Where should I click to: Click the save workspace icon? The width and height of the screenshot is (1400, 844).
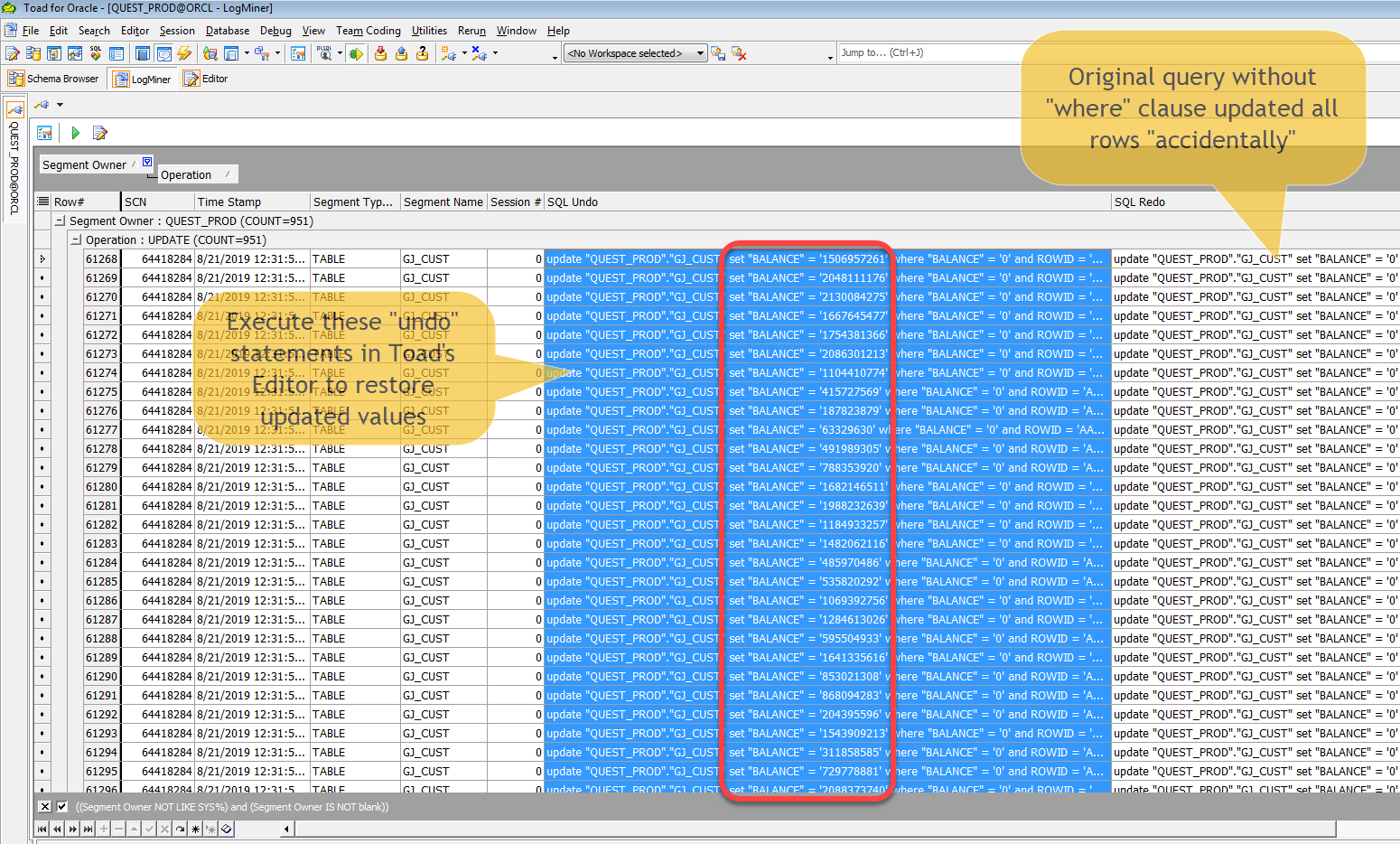click(718, 54)
